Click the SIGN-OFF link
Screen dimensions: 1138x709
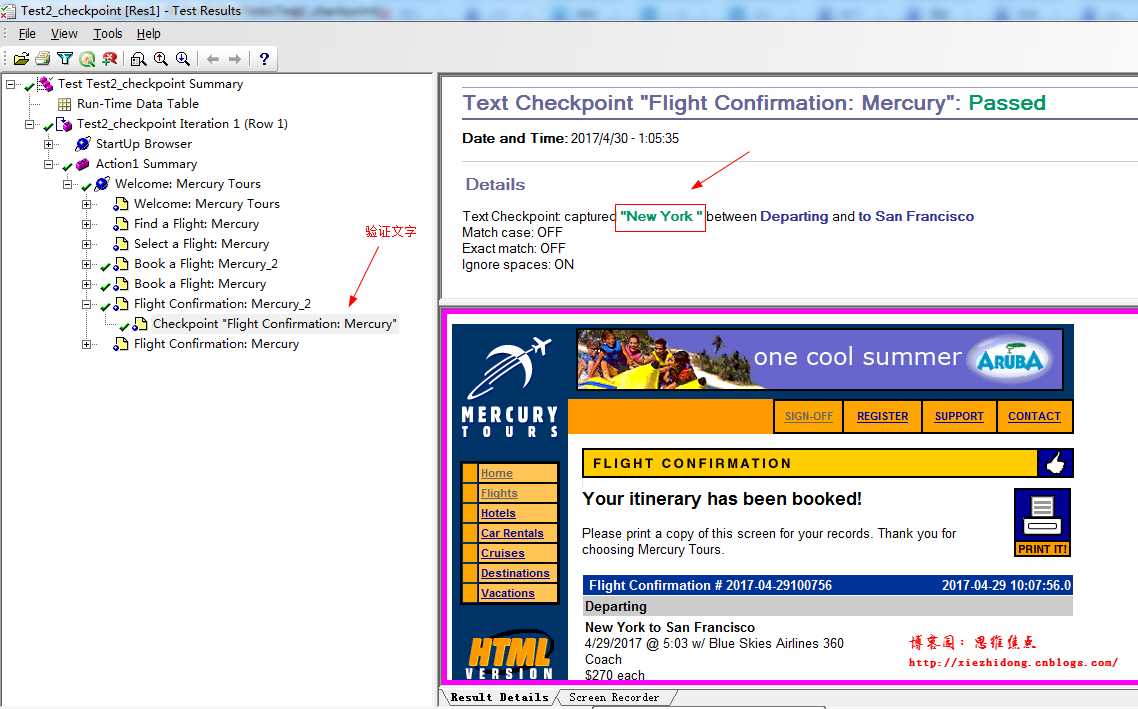[809, 417]
